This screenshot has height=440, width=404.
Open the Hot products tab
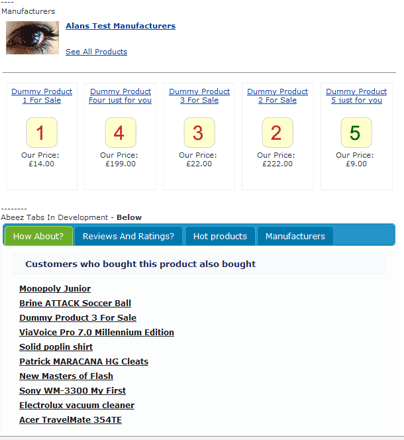pyautogui.click(x=220, y=236)
